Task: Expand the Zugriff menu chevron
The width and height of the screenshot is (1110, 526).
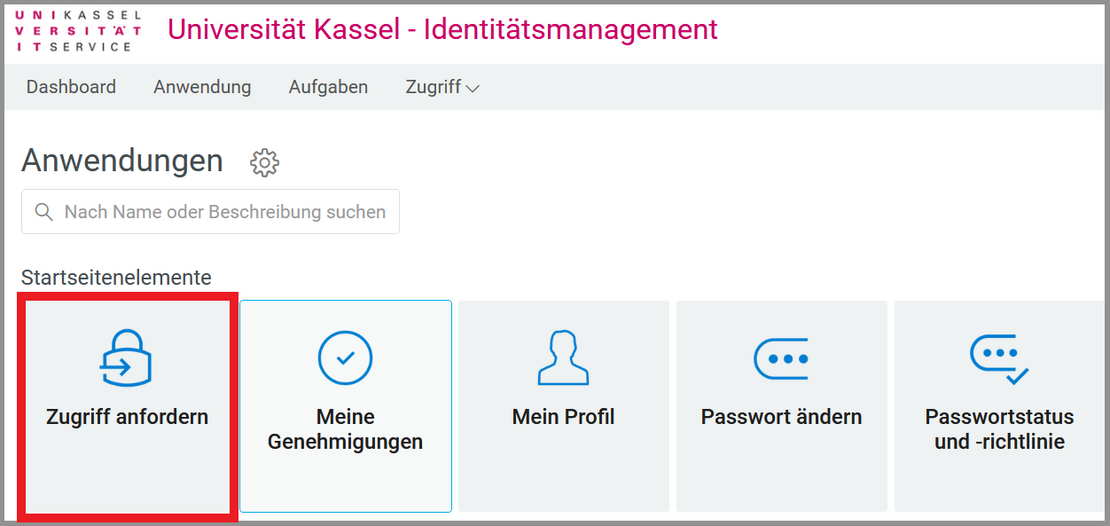Action: (x=473, y=88)
